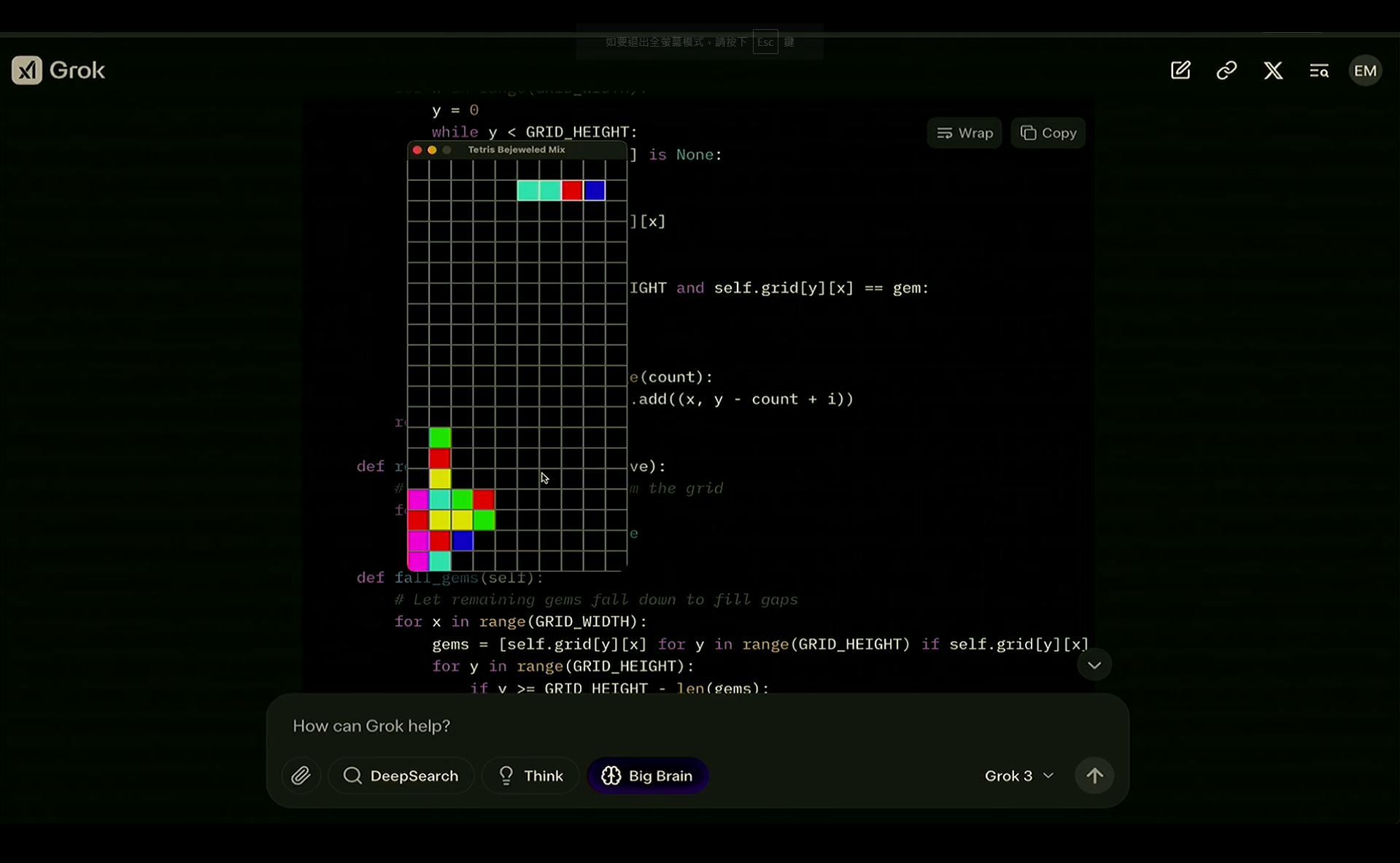
Task: Toggle Think mode
Action: [x=530, y=775]
